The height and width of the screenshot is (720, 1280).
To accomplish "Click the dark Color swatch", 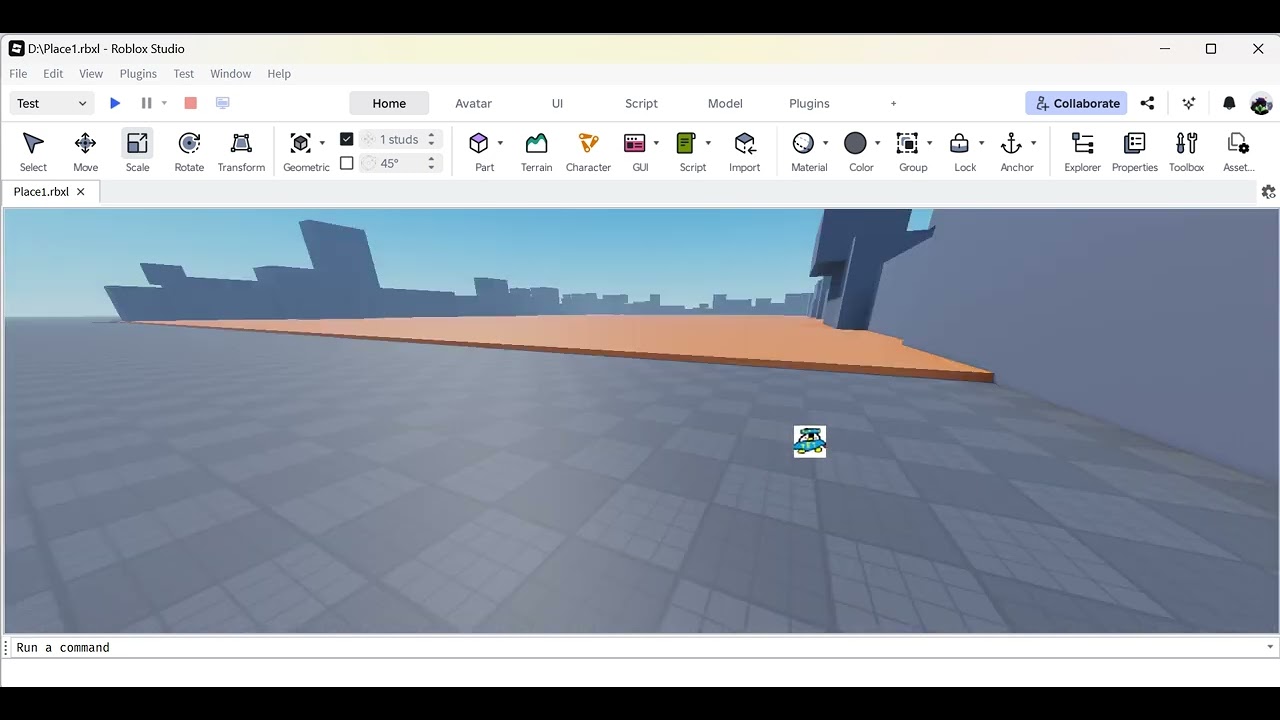I will (855, 143).
